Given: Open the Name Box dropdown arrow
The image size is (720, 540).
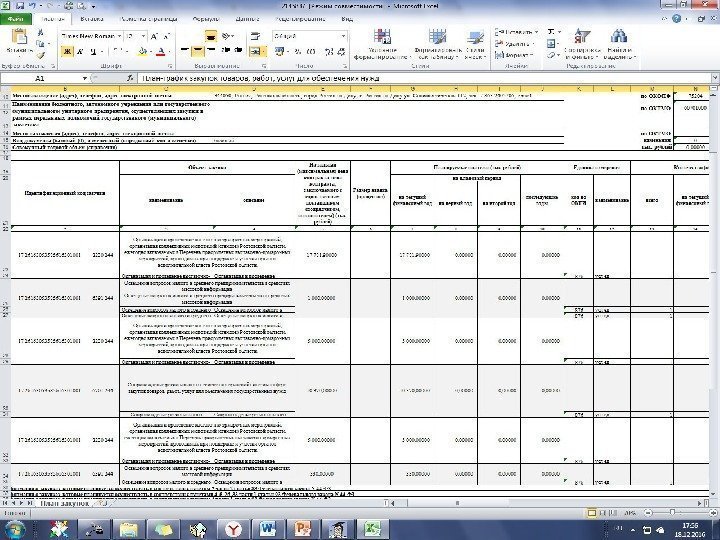Looking at the screenshot, I should [85, 79].
